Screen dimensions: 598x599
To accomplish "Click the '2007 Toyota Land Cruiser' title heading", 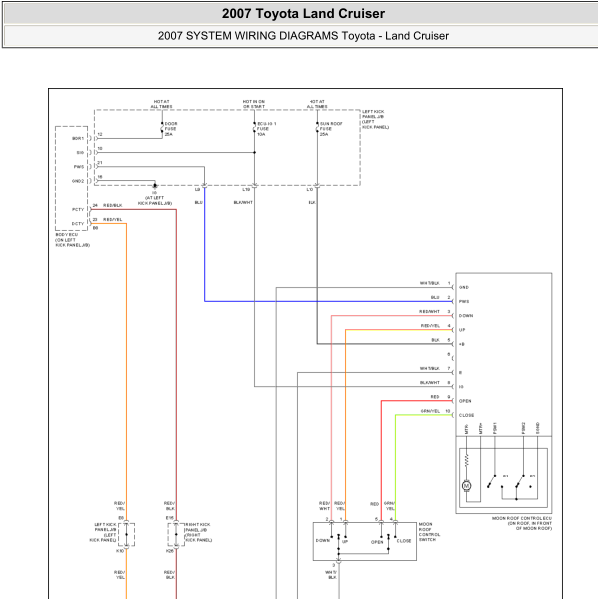I will 303,14.
